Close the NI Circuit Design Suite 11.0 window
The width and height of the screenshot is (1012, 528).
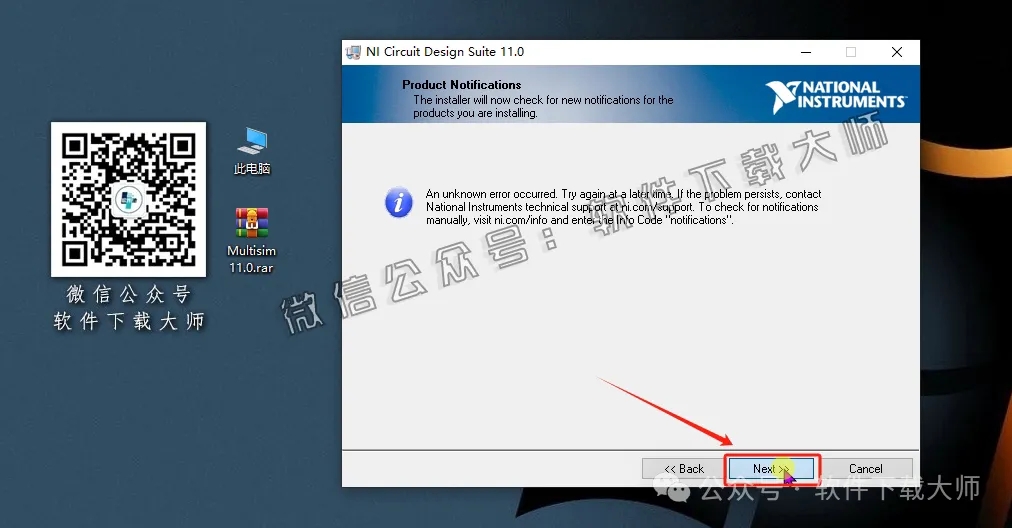pyautogui.click(x=896, y=52)
